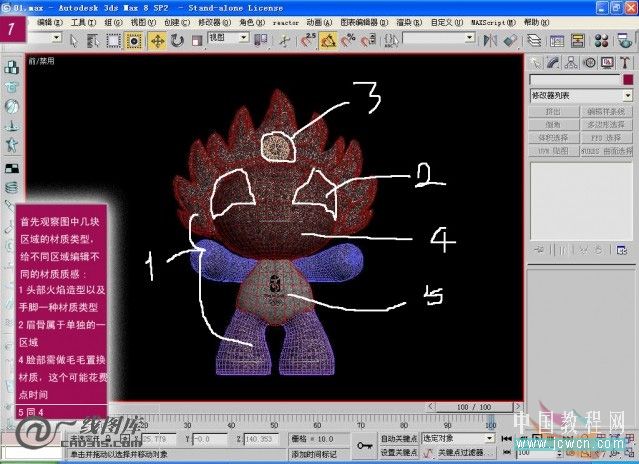Click the FFD 选择 modifier button
The height and width of the screenshot is (464, 639).
pyautogui.click(x=606, y=138)
